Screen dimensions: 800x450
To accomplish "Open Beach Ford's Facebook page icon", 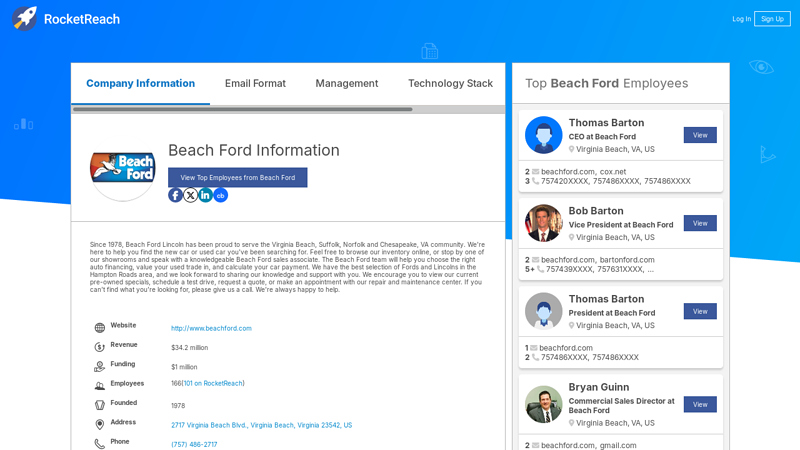I will point(175,195).
